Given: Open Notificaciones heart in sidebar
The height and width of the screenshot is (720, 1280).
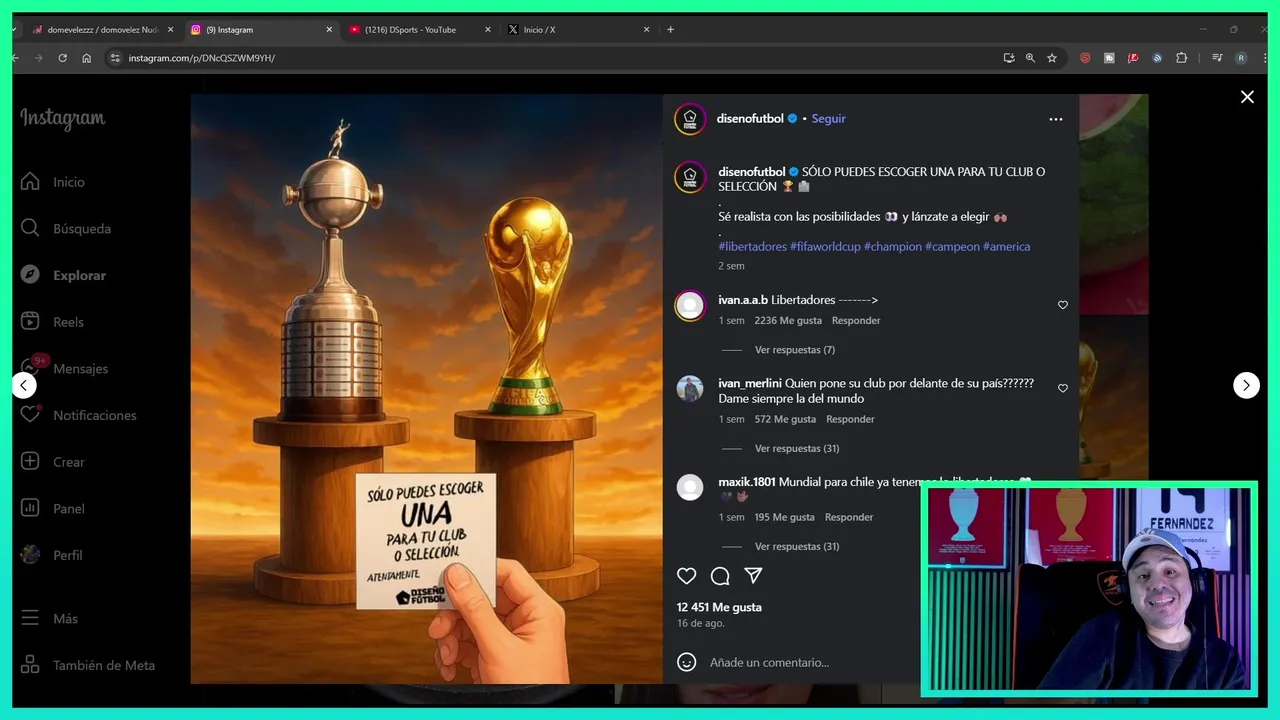Looking at the screenshot, I should tap(79, 415).
